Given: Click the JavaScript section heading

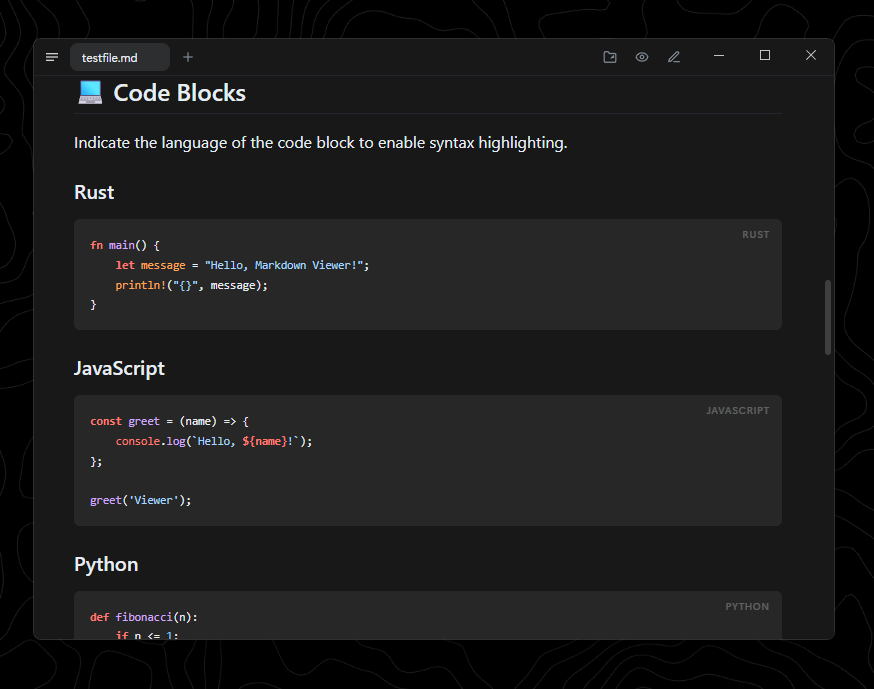Looking at the screenshot, I should [119, 368].
